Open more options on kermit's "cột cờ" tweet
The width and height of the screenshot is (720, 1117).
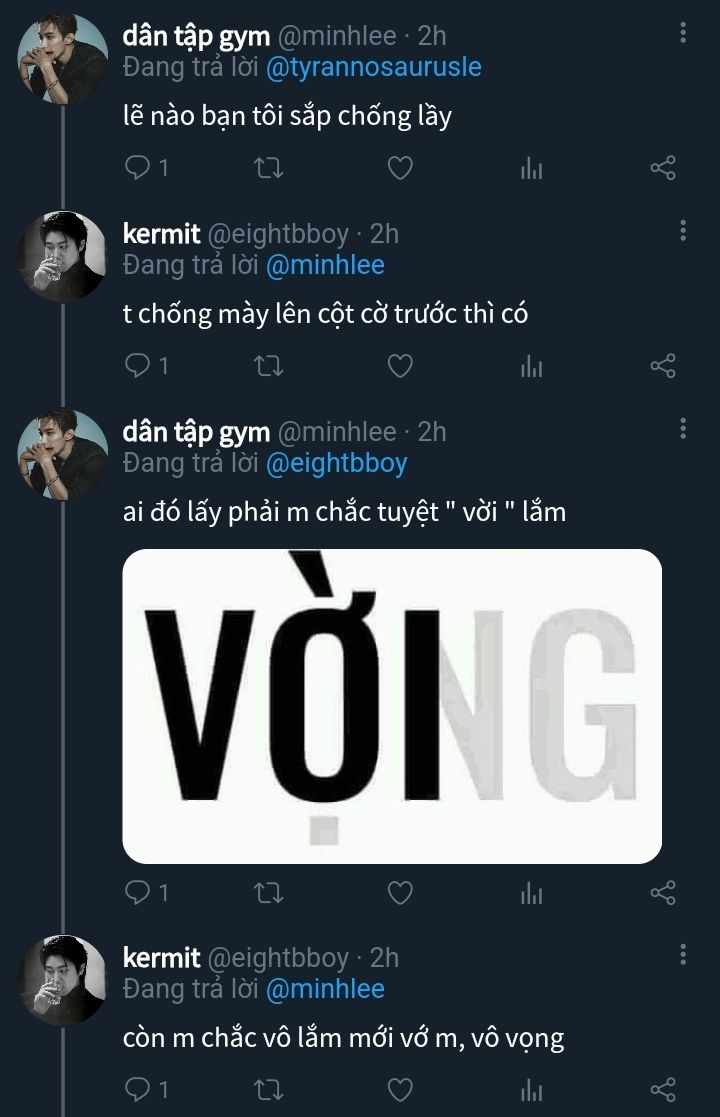pyautogui.click(x=683, y=232)
